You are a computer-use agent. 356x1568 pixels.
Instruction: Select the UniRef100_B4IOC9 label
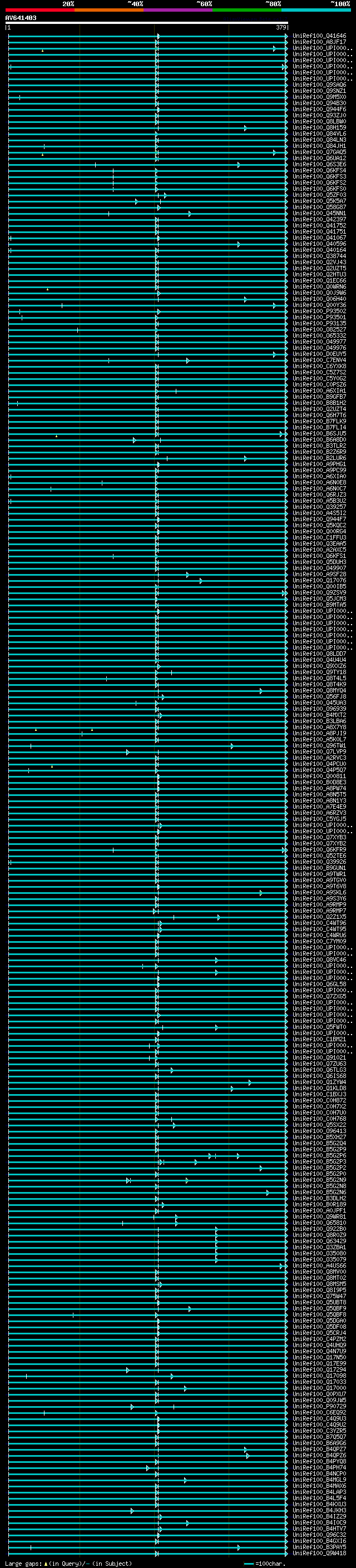[x=319, y=1523]
